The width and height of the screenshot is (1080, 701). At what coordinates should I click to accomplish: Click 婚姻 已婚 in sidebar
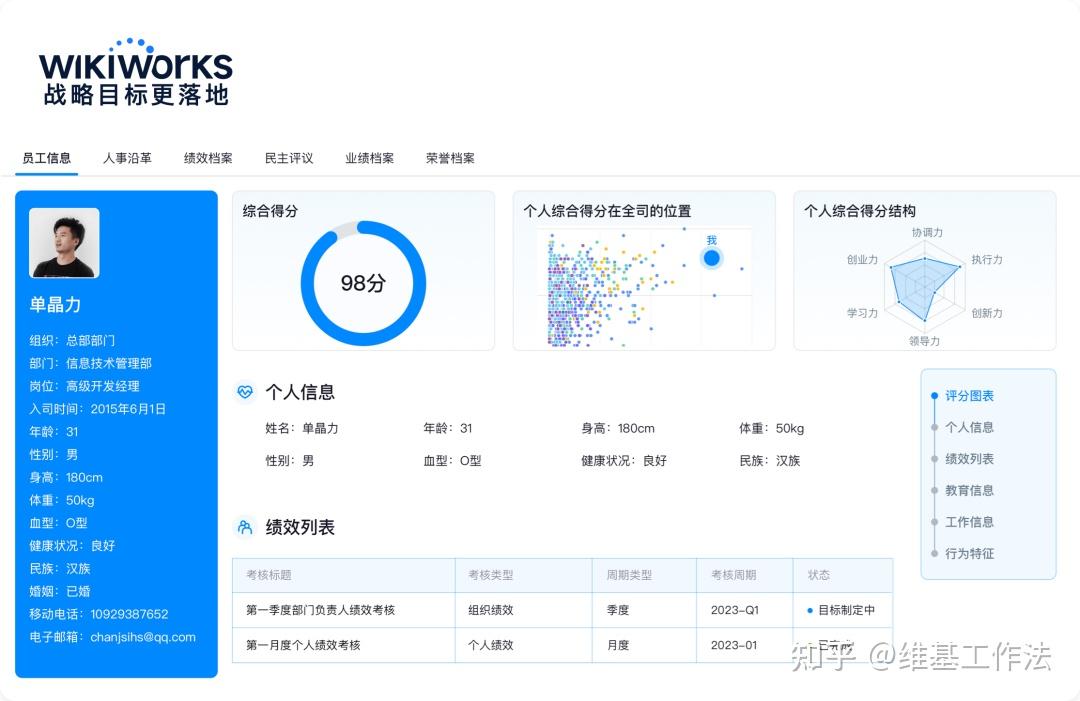pos(59,592)
